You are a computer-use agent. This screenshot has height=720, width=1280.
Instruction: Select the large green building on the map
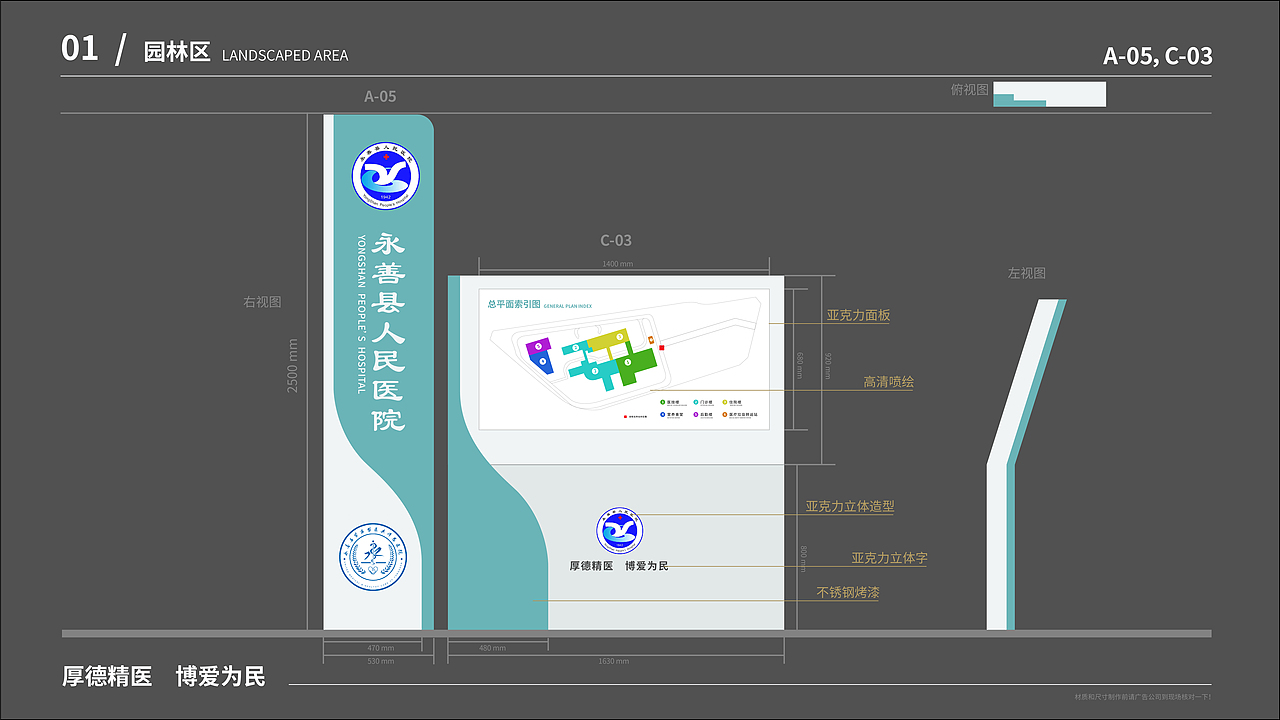[635, 365]
